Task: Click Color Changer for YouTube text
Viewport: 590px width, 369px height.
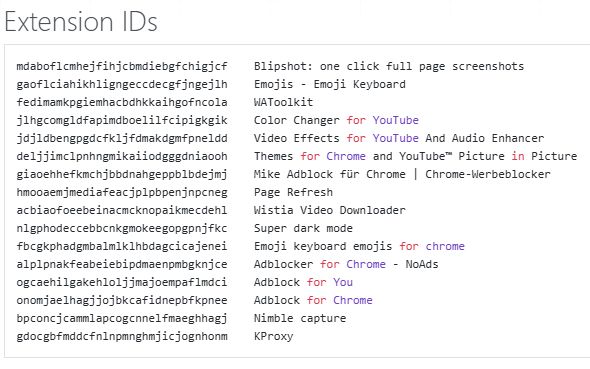Action: point(336,120)
